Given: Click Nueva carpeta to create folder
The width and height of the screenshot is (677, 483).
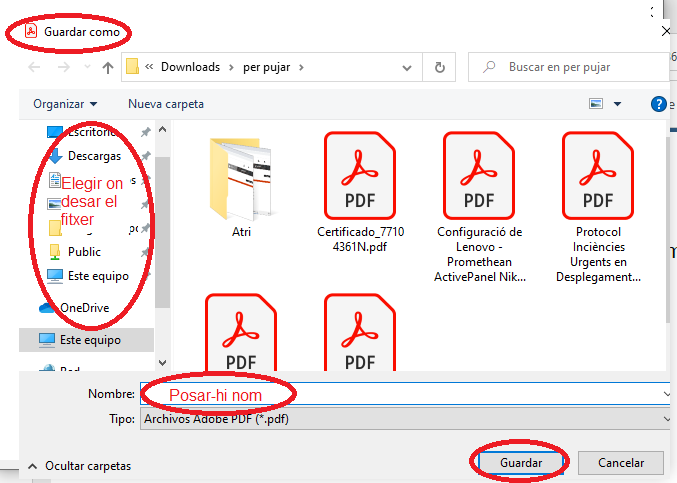Looking at the screenshot, I should click(166, 104).
